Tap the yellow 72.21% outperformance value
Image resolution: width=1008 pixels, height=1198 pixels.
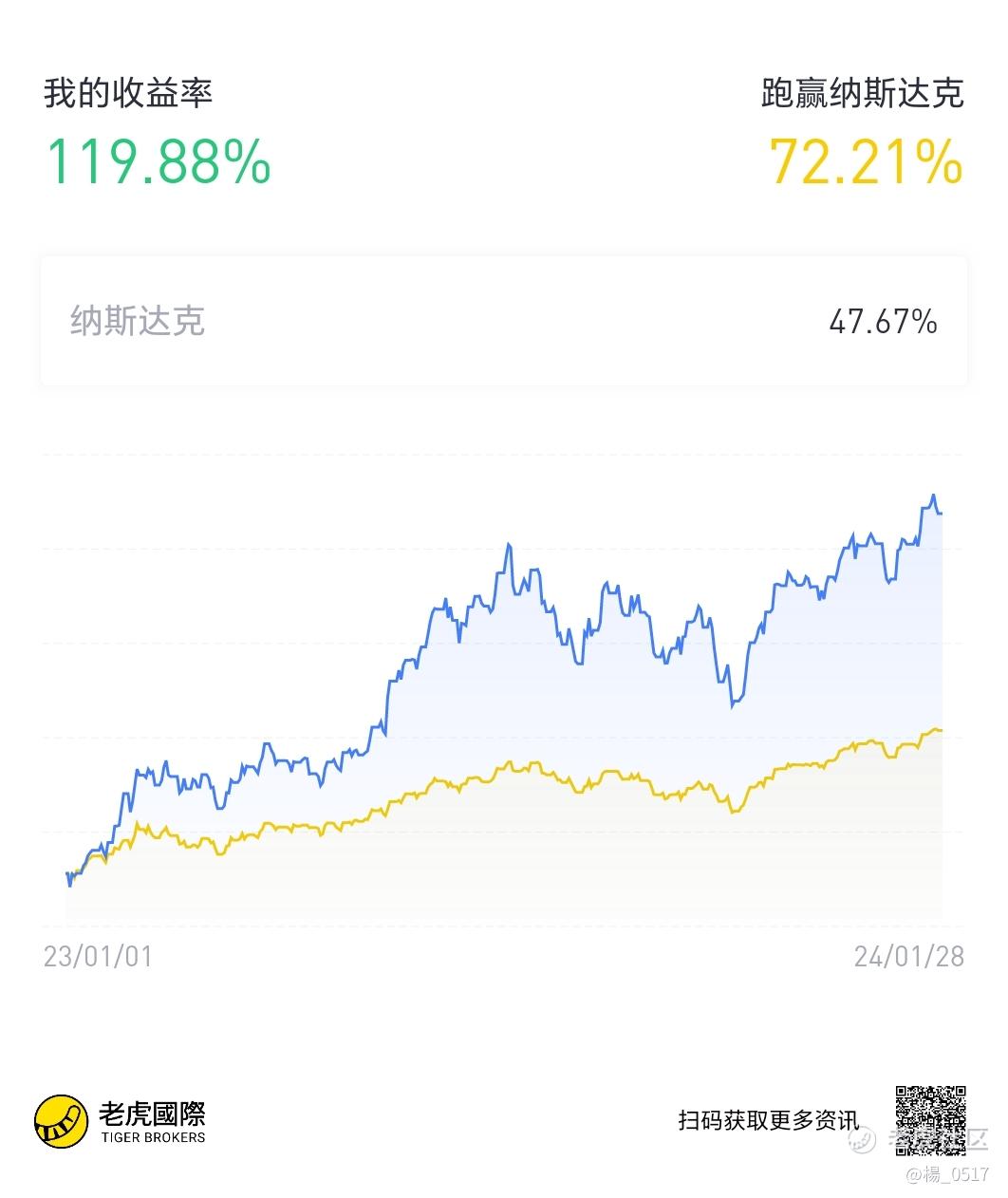[866, 161]
